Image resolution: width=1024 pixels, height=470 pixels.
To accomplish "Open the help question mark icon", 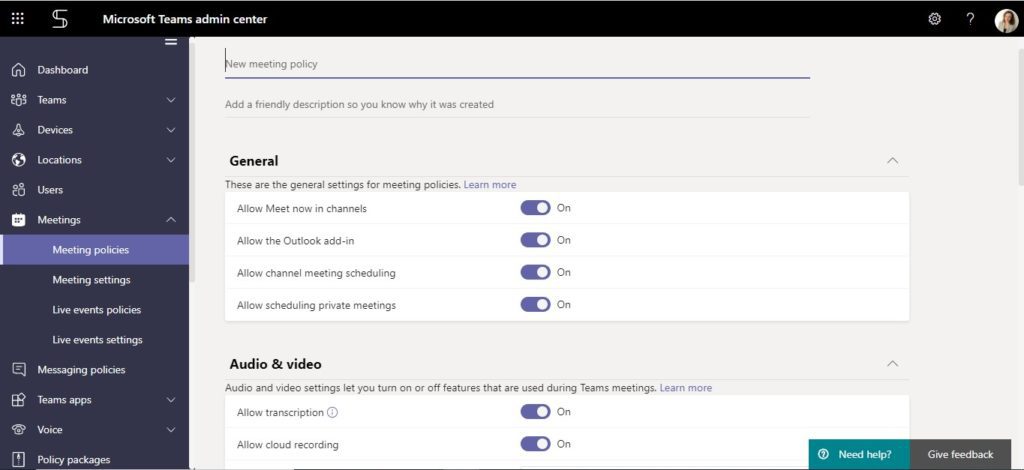I will 970,19.
